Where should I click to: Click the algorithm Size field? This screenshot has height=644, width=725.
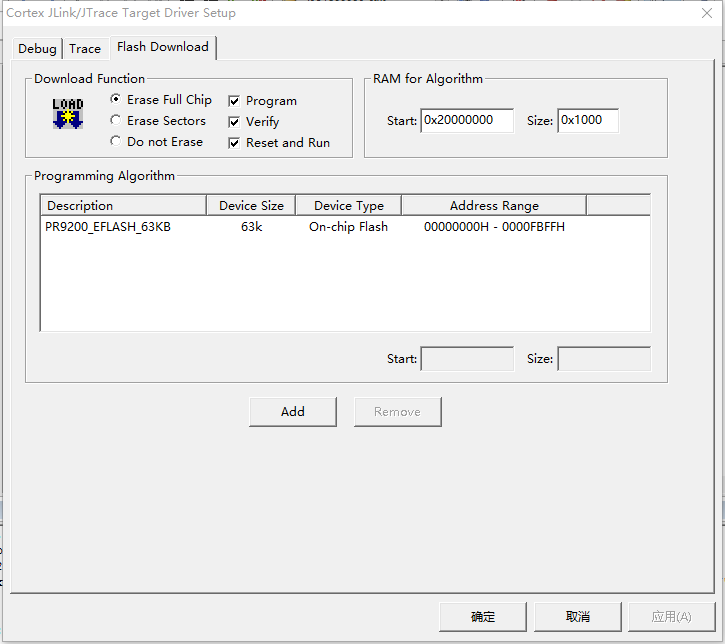[x=604, y=359]
